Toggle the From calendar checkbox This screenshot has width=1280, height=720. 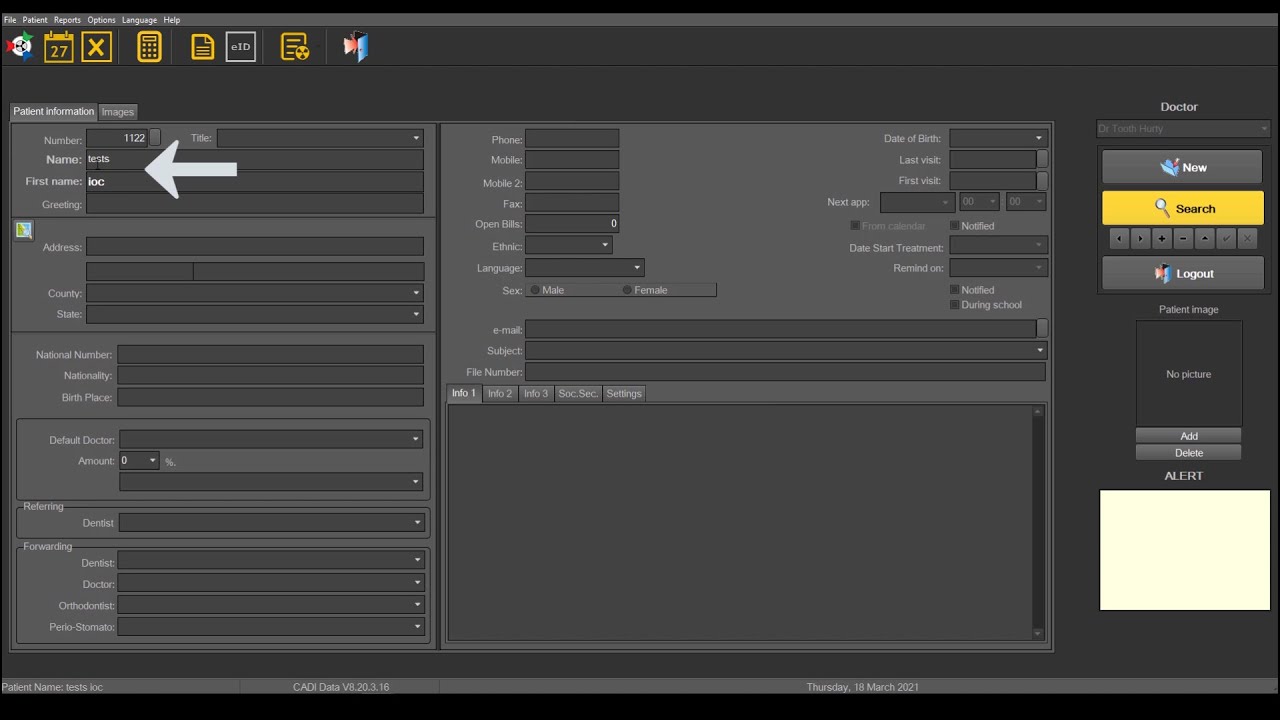(855, 226)
